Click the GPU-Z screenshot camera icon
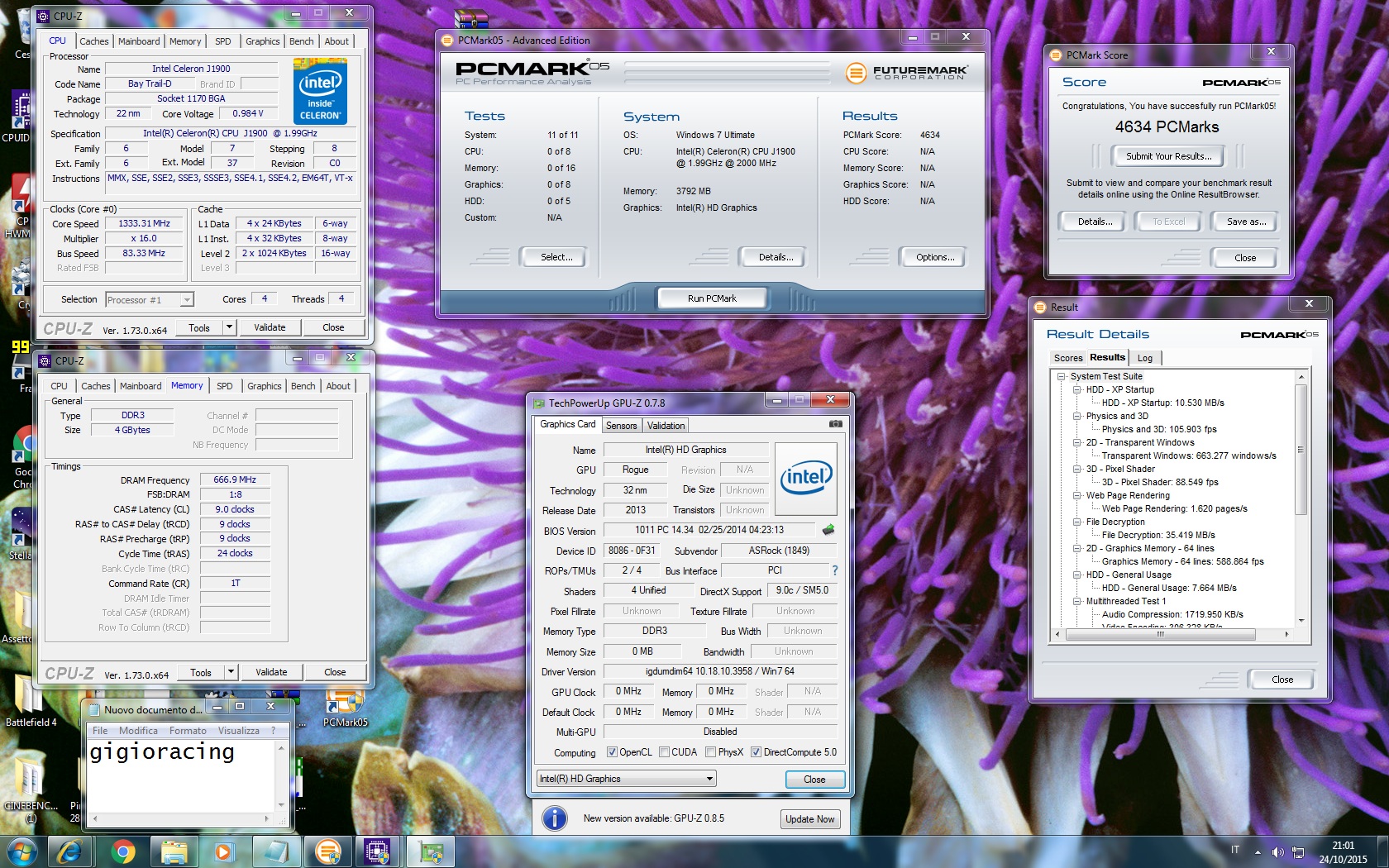The height and width of the screenshot is (868, 1389). 835,424
